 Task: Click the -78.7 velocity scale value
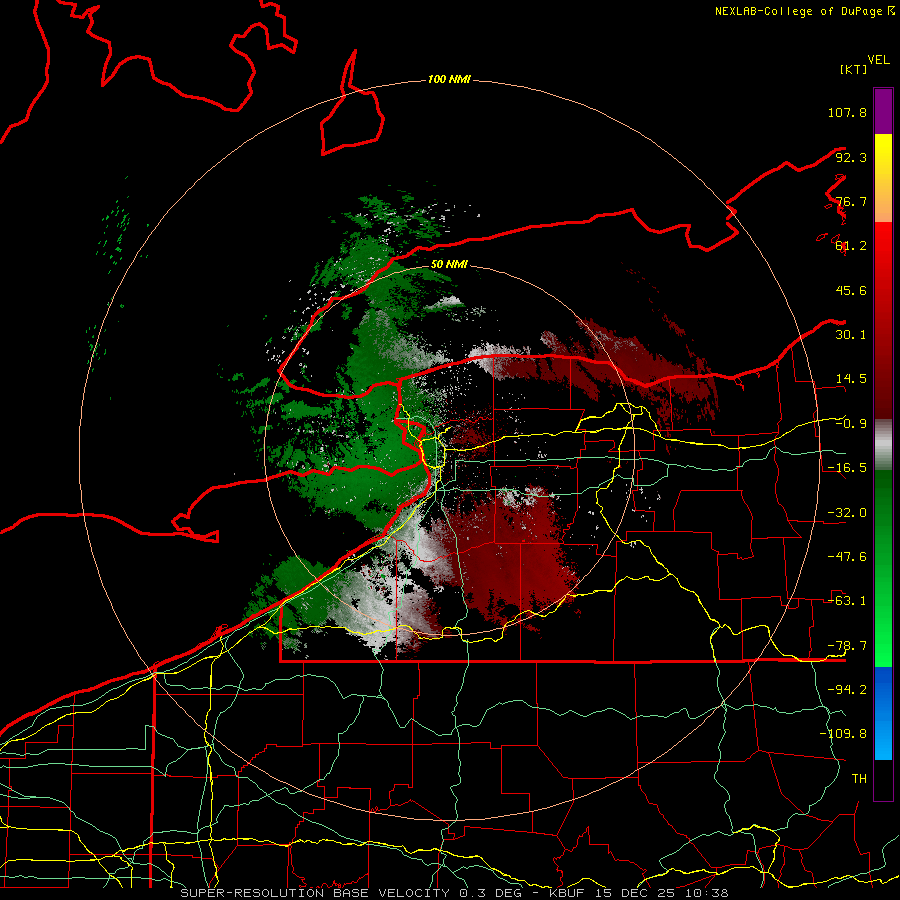tap(847, 646)
